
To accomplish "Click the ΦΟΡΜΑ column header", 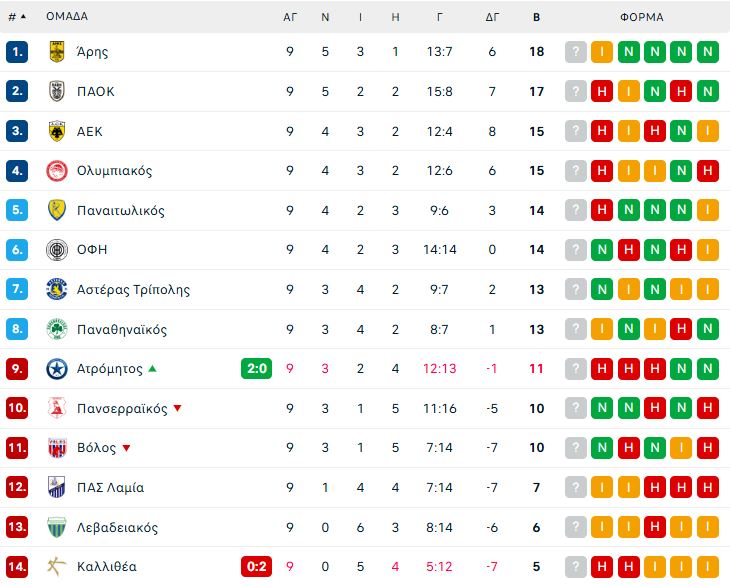I will [x=641, y=17].
